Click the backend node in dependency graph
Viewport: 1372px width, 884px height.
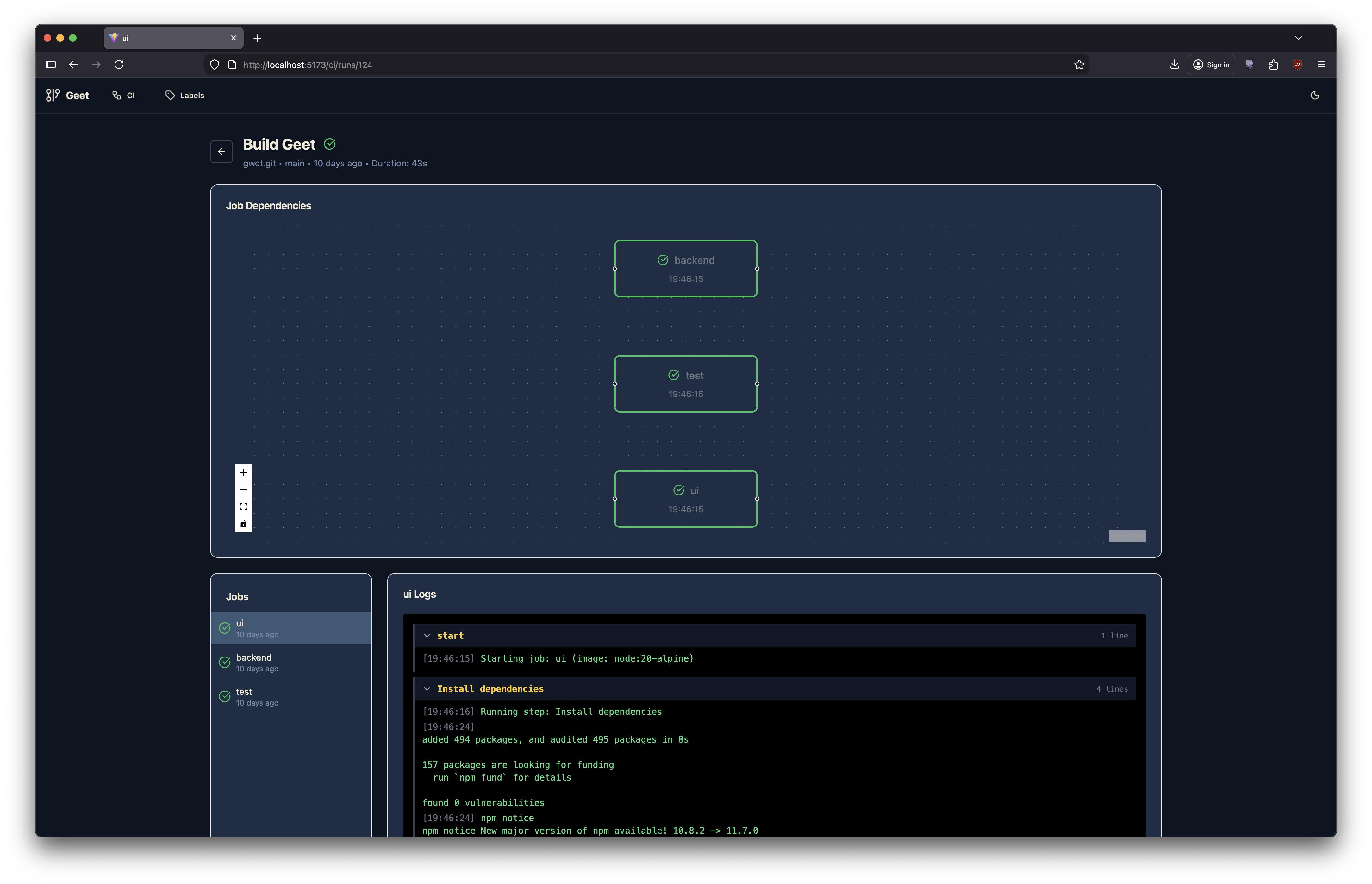(685, 269)
